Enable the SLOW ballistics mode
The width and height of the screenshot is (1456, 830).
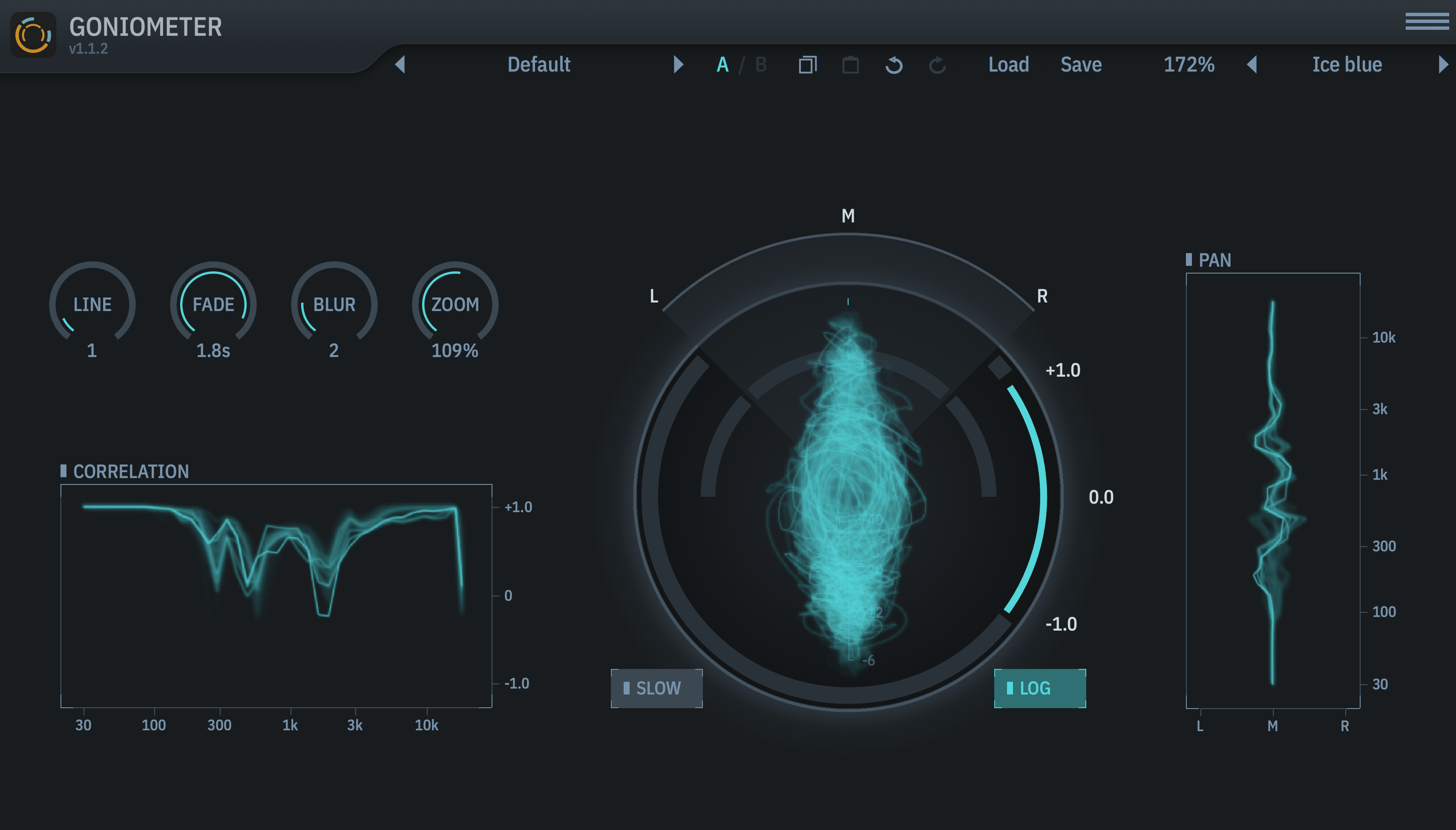pos(656,688)
